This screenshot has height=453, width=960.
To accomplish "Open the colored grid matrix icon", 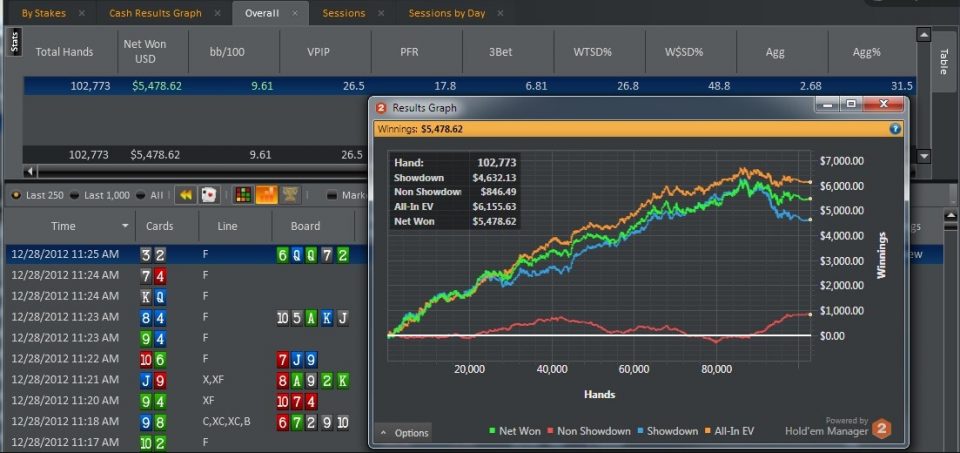I will 243,195.
